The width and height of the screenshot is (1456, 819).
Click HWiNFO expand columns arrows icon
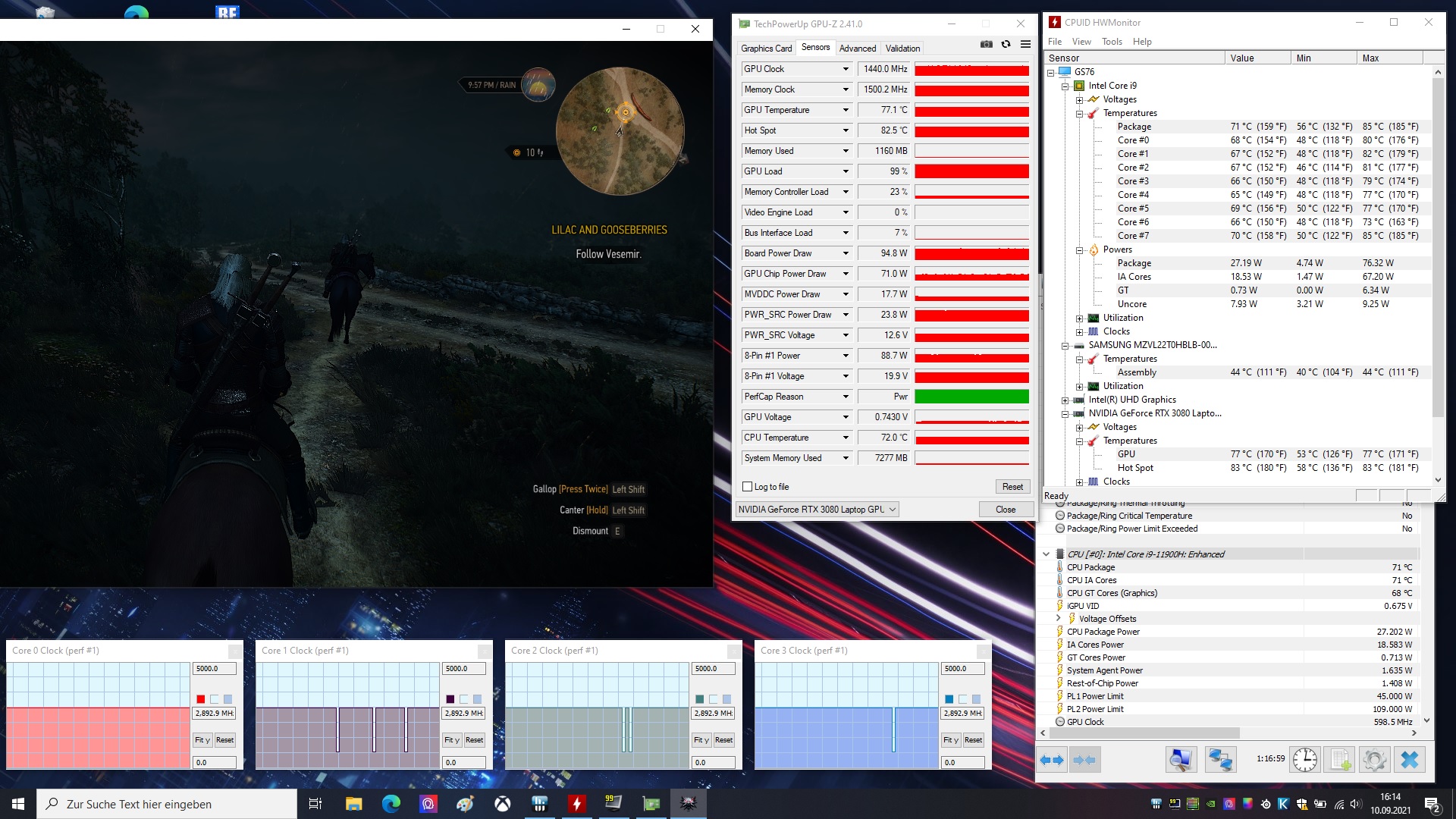1052,760
